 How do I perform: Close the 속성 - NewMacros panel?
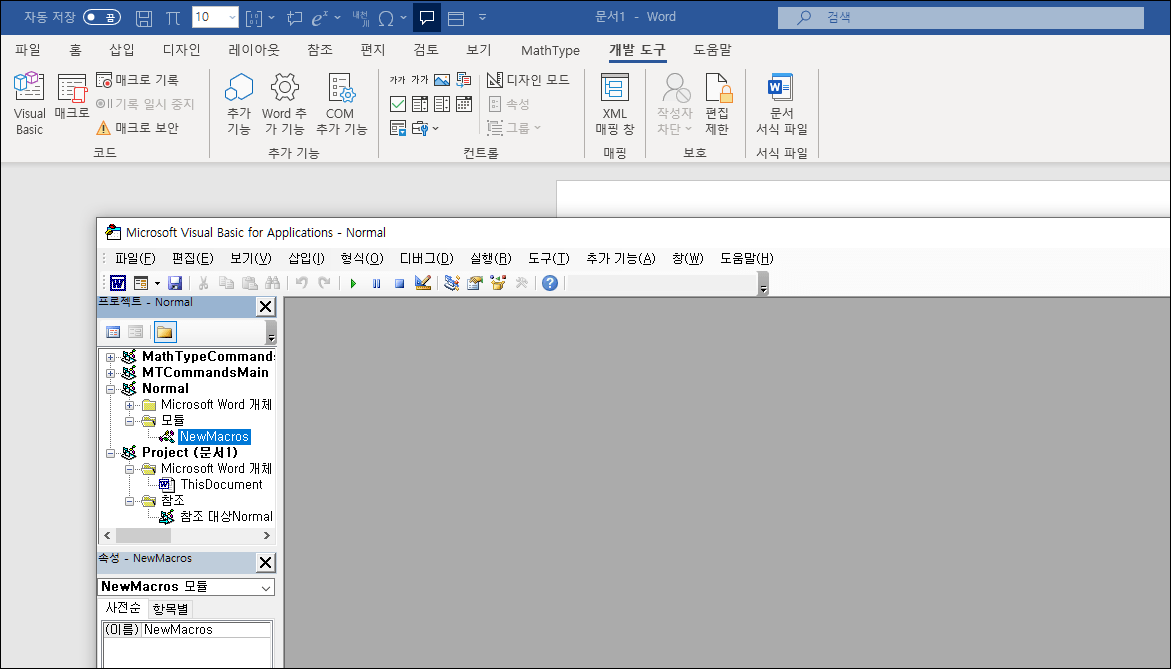265,562
